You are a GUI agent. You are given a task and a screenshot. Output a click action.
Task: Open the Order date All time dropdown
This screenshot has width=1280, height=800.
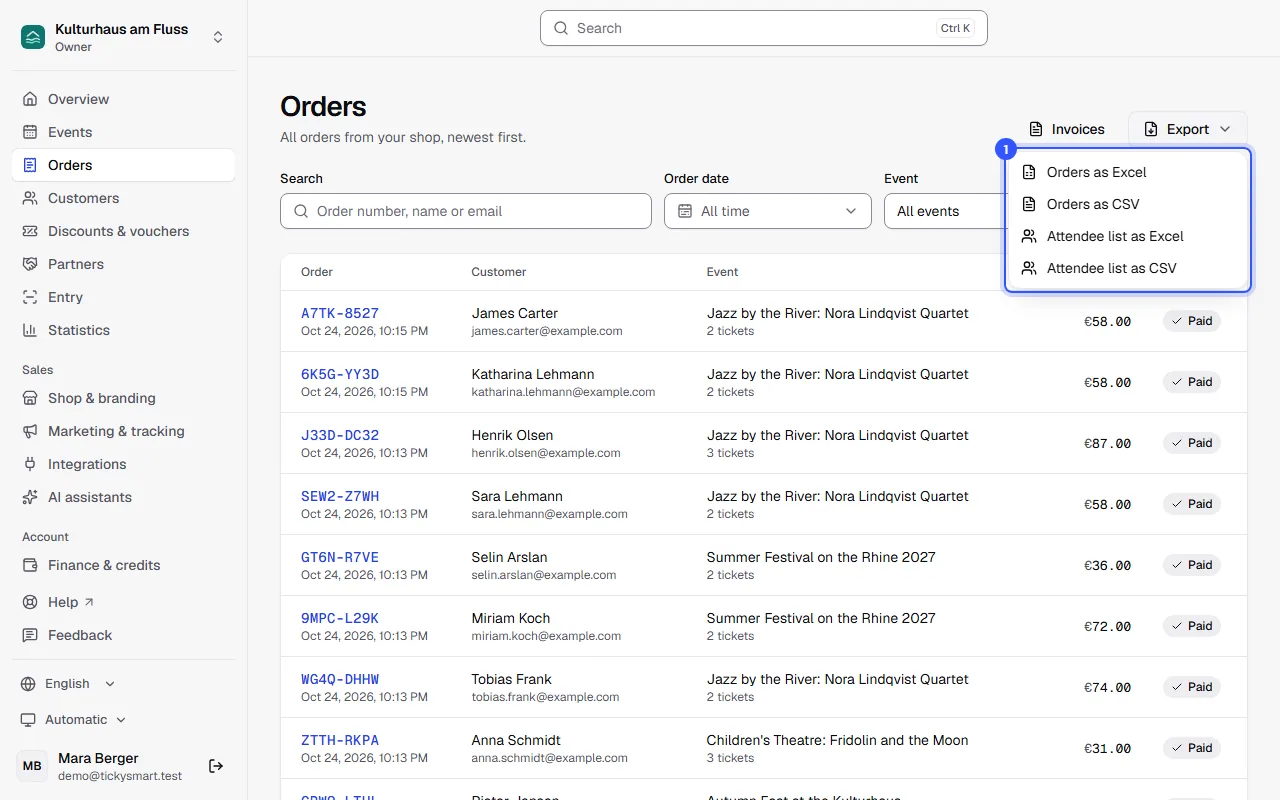point(768,211)
